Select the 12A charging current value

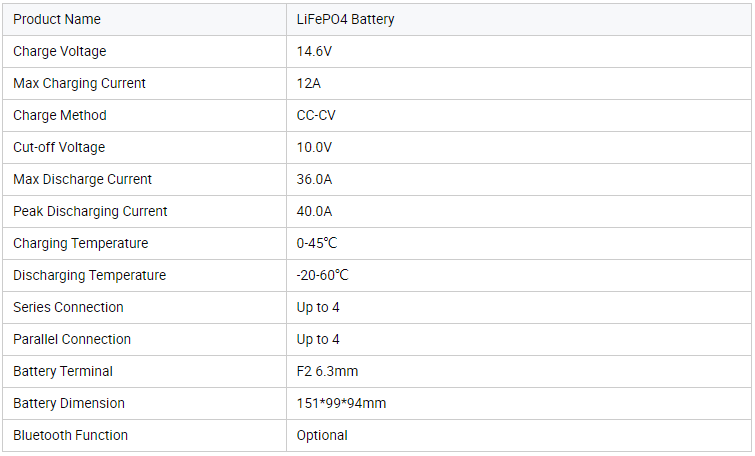309,84
